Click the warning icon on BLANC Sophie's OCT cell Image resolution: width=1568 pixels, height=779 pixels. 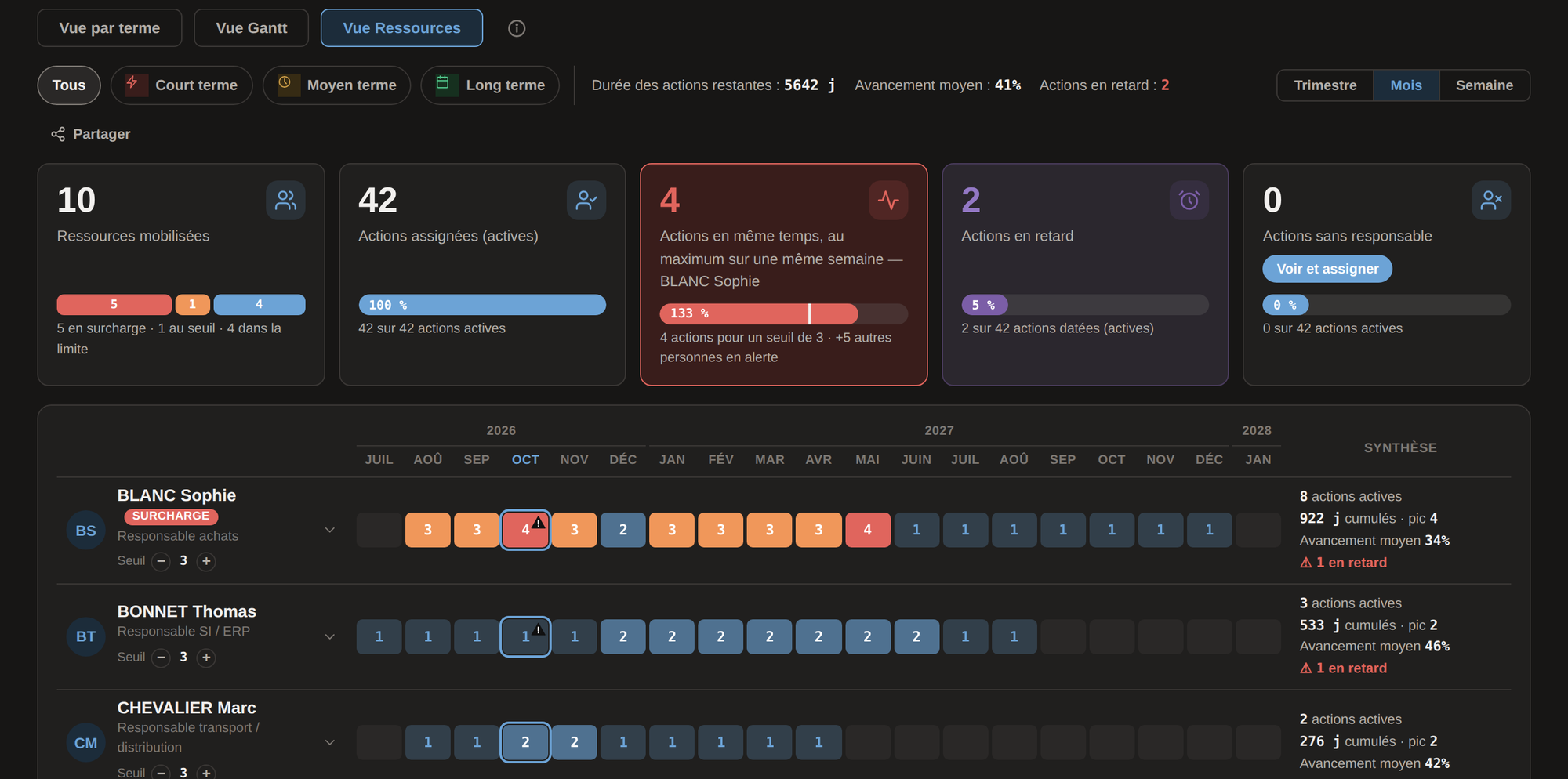point(539,522)
